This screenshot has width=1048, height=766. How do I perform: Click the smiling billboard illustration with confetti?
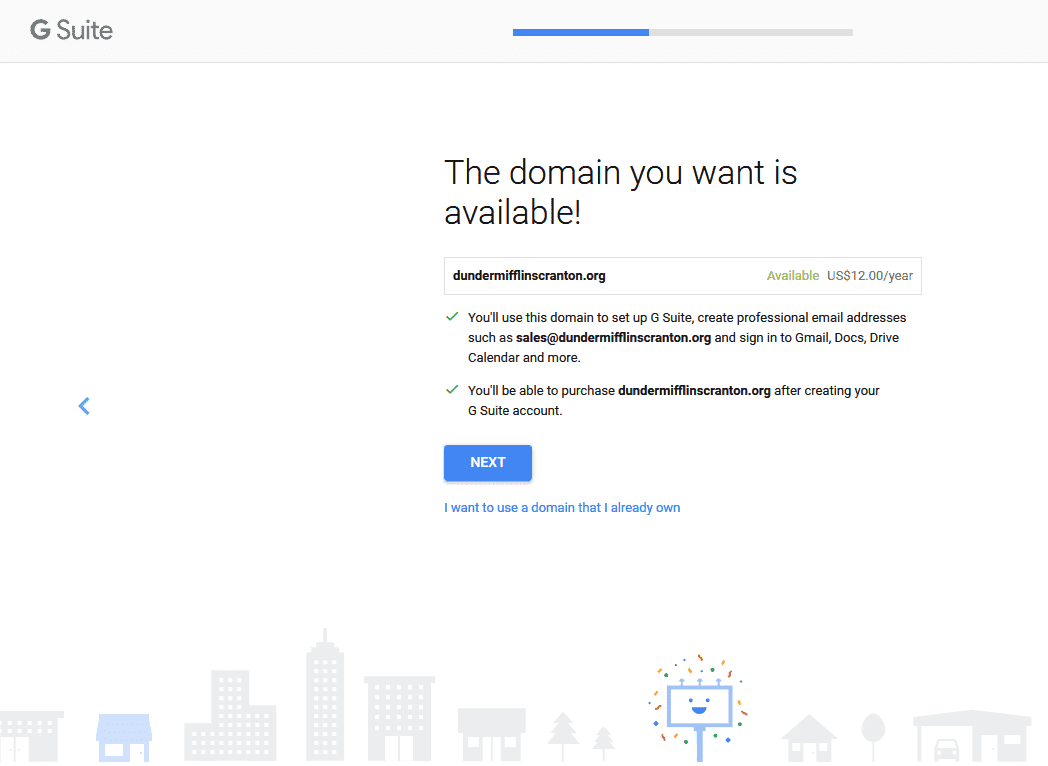click(698, 707)
